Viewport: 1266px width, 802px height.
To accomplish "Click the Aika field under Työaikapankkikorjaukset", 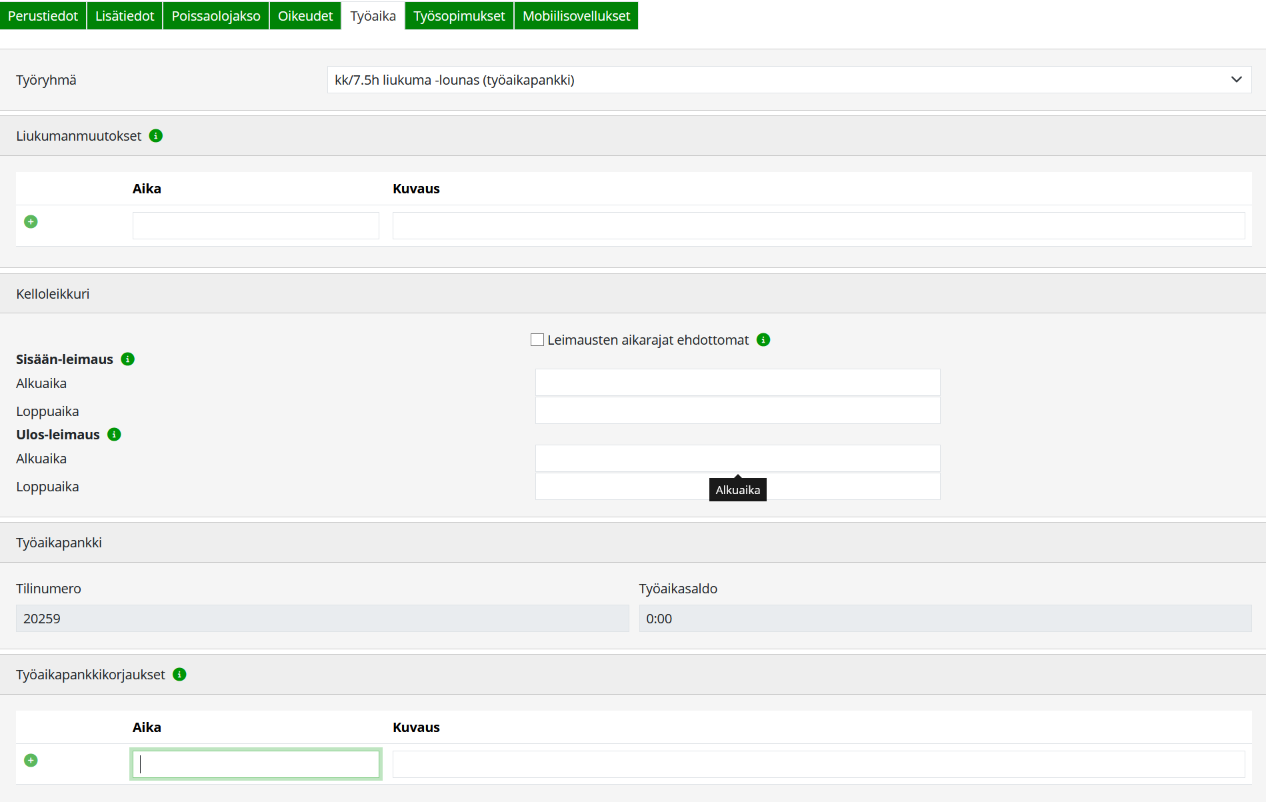I will [x=256, y=764].
